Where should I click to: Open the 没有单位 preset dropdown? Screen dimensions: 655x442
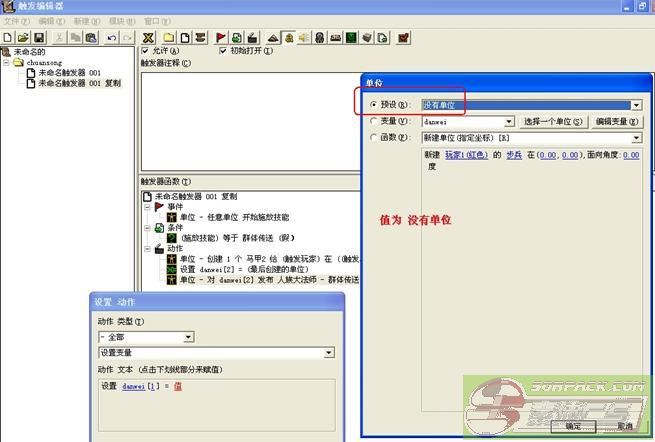636,104
